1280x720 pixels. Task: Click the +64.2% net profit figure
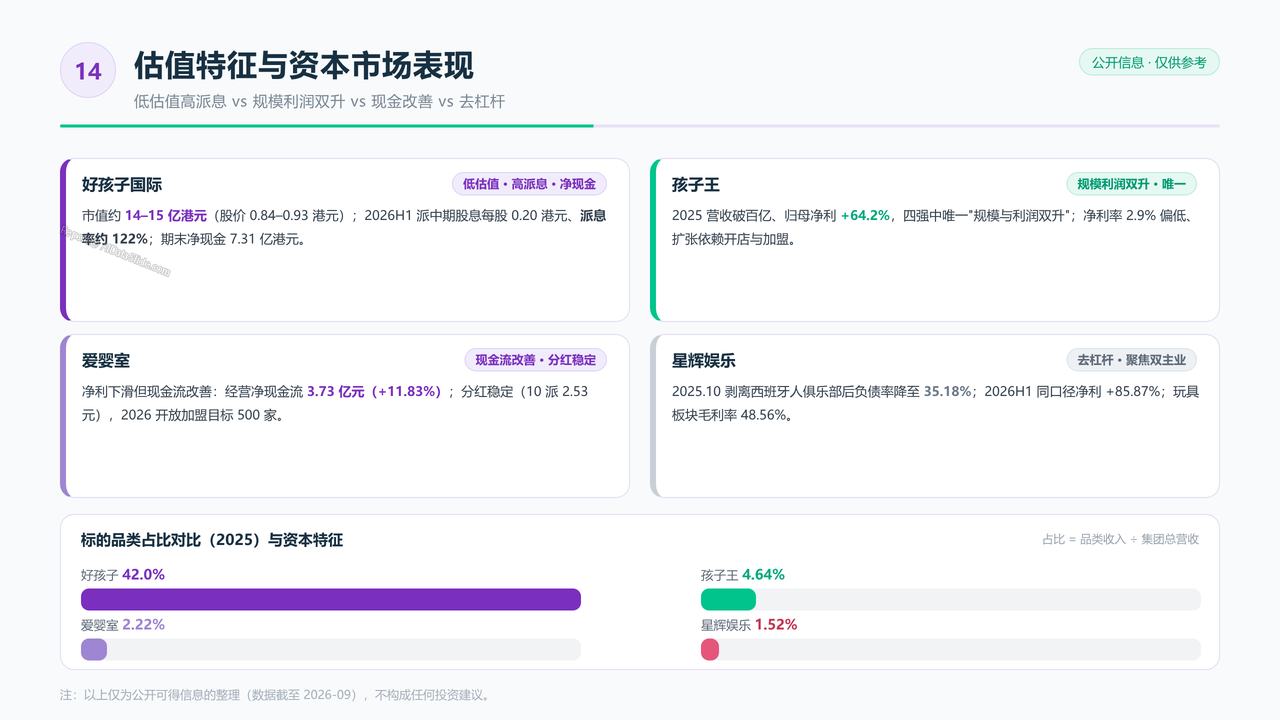click(x=865, y=215)
